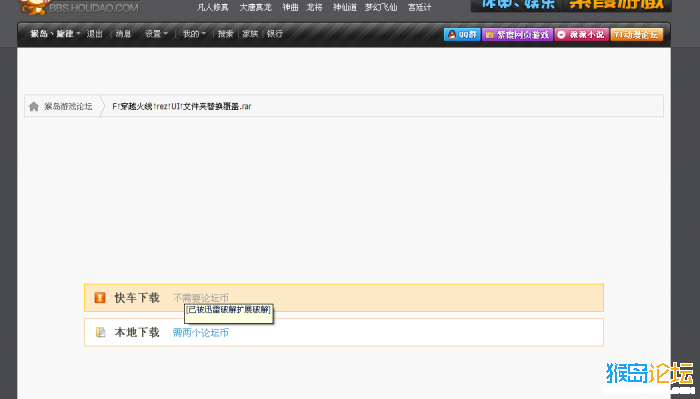Open the 神曲 game link
This screenshot has height=399, width=700.
290,8
